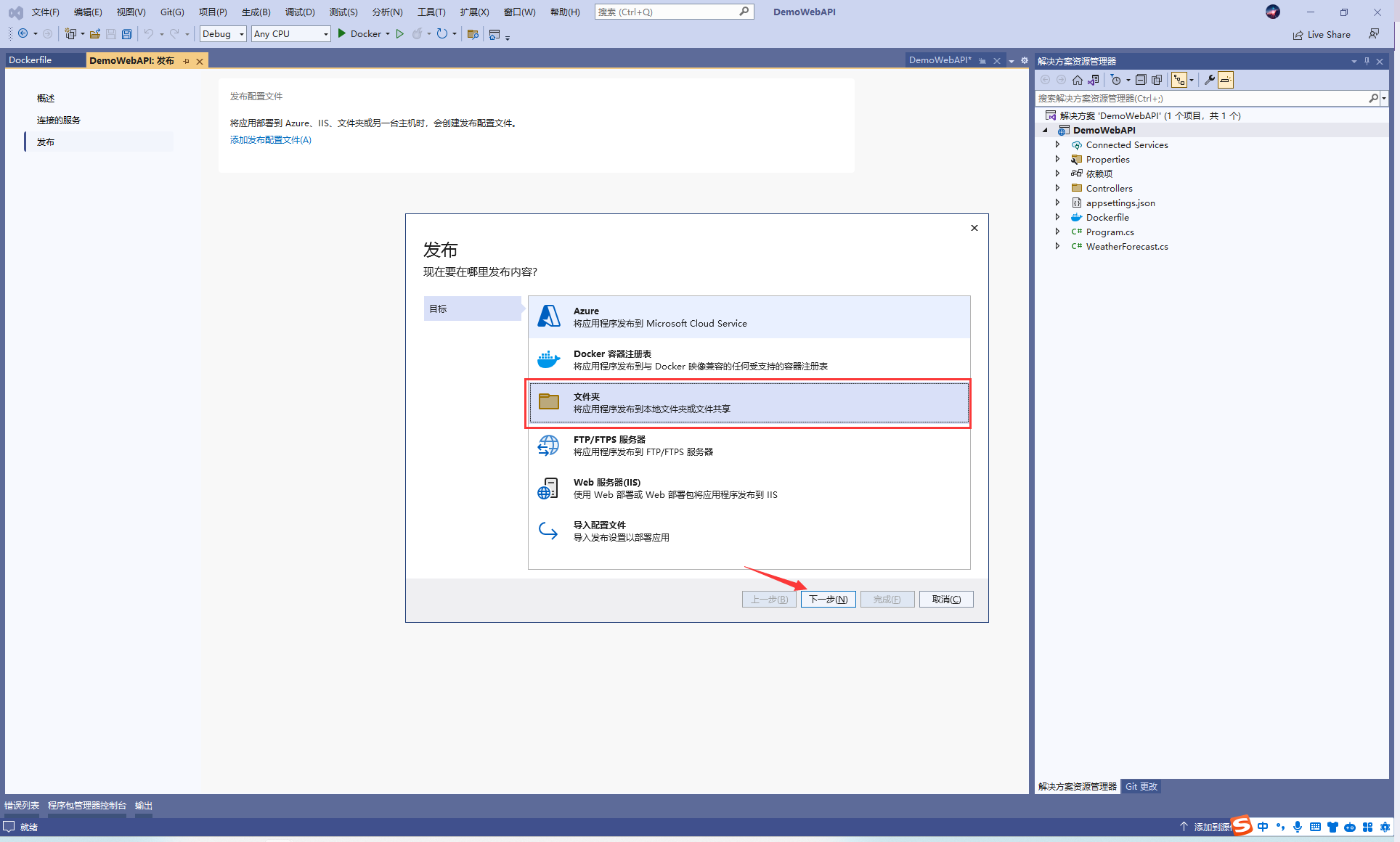Click Open File folder toolbar icon
This screenshot has width=1400, height=842.
tap(95, 34)
